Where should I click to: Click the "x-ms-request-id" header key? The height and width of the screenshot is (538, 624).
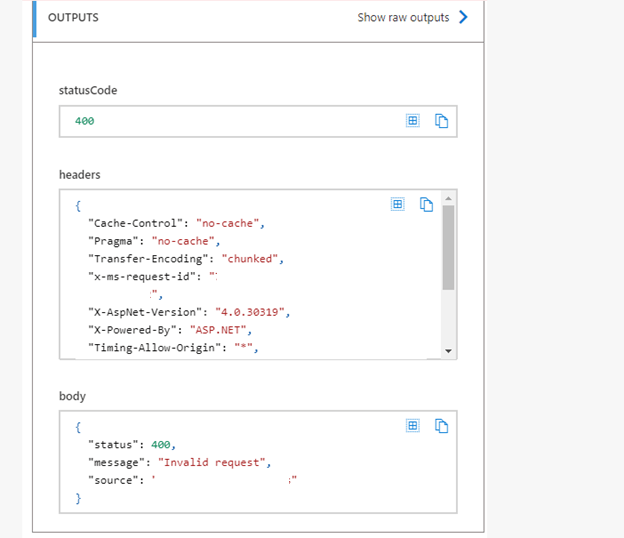pyautogui.click(x=142, y=277)
